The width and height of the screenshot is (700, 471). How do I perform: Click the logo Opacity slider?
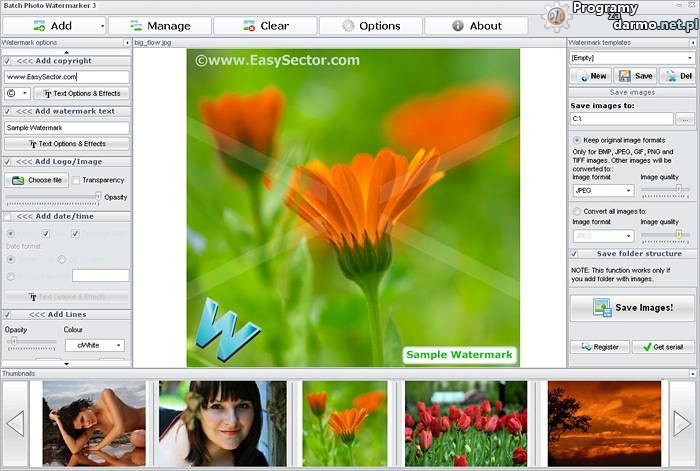[55, 197]
